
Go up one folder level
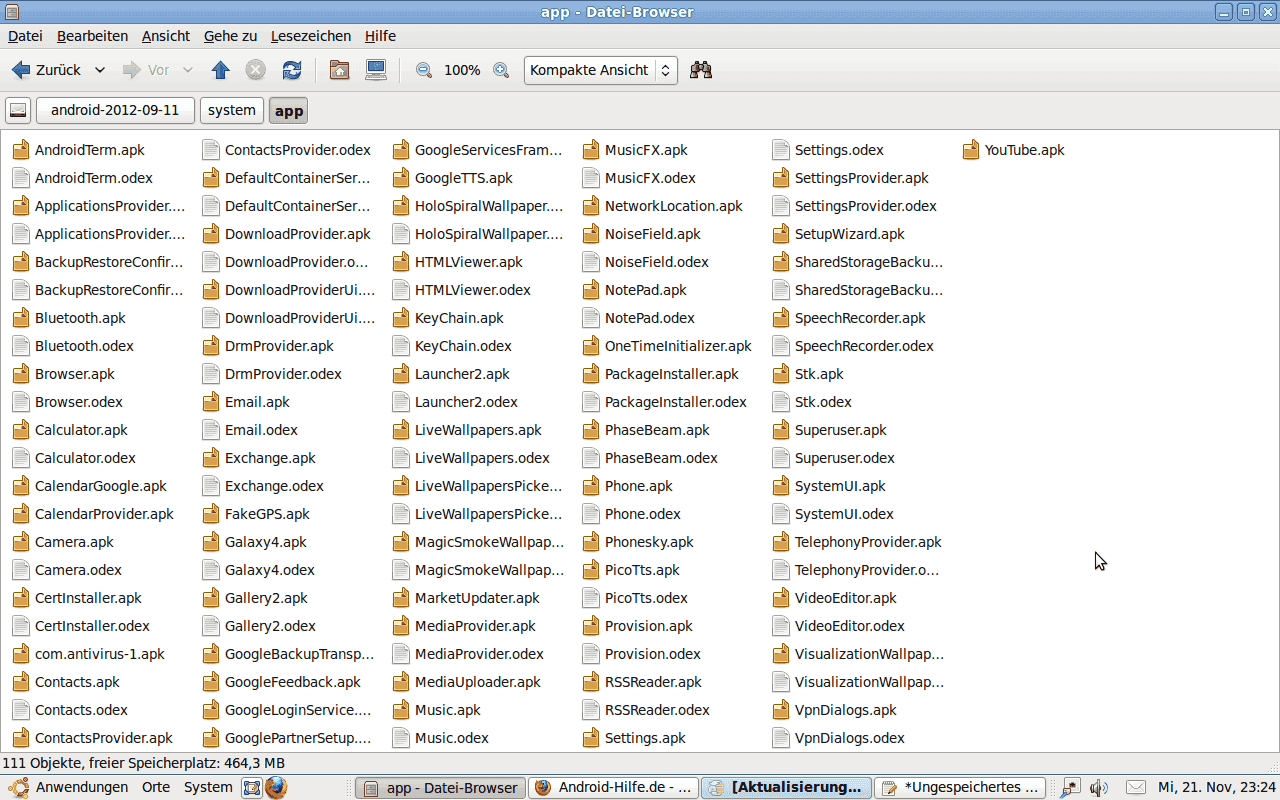[x=221, y=70]
